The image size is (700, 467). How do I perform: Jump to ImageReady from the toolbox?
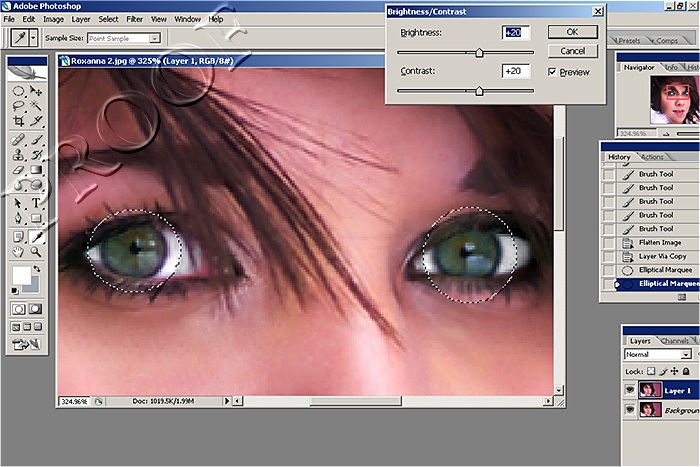point(26,344)
